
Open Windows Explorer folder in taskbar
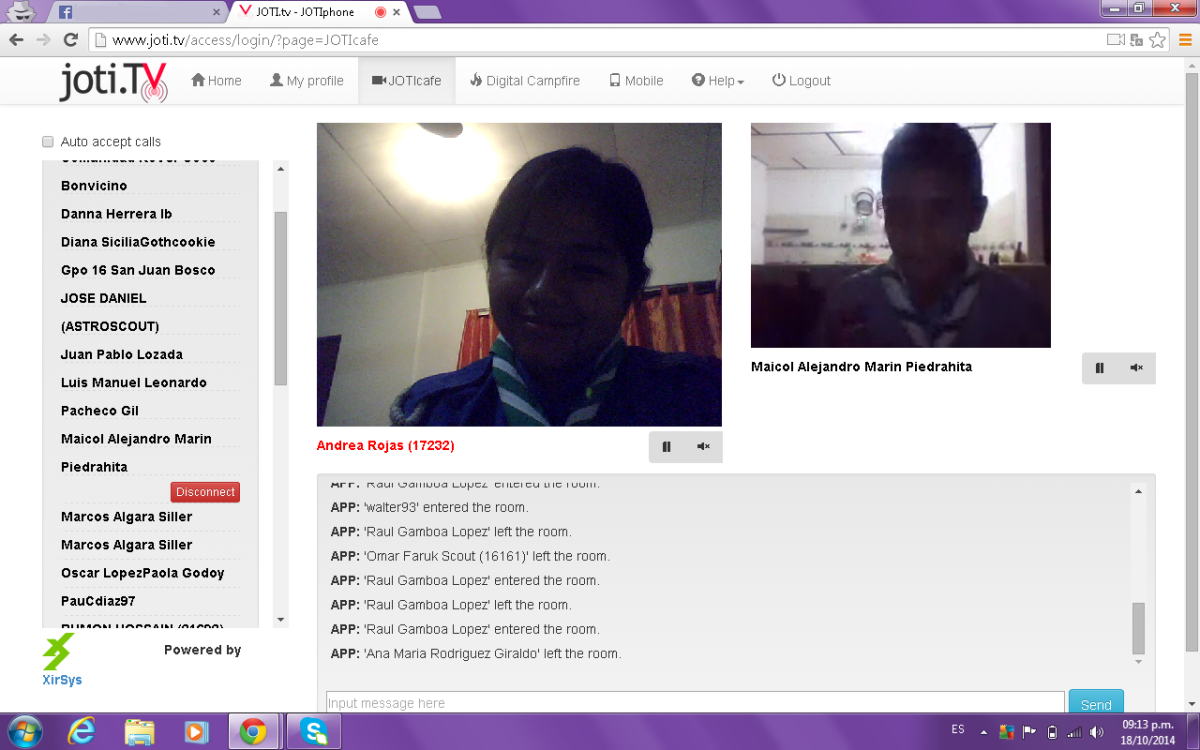click(x=139, y=732)
